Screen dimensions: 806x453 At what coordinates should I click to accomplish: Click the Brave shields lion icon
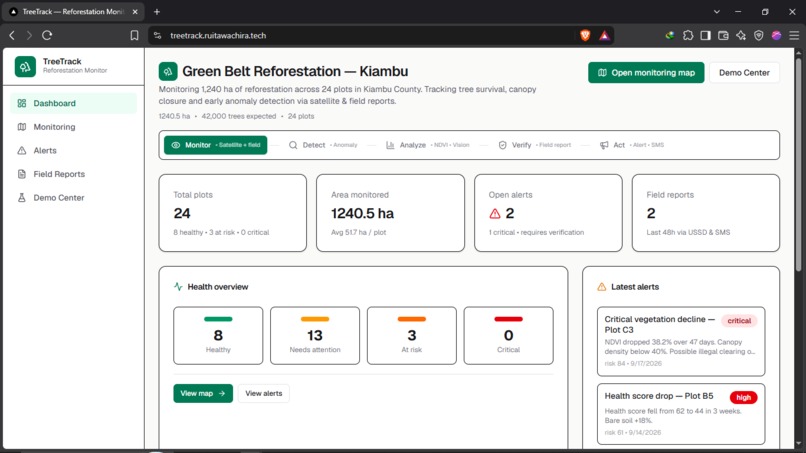(585, 35)
